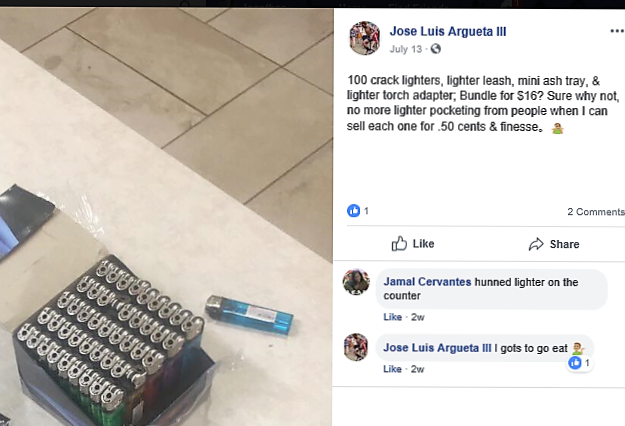Click 2w timestamp under Jose's comment
Viewport: 625px width, 426px height.
[x=418, y=369]
